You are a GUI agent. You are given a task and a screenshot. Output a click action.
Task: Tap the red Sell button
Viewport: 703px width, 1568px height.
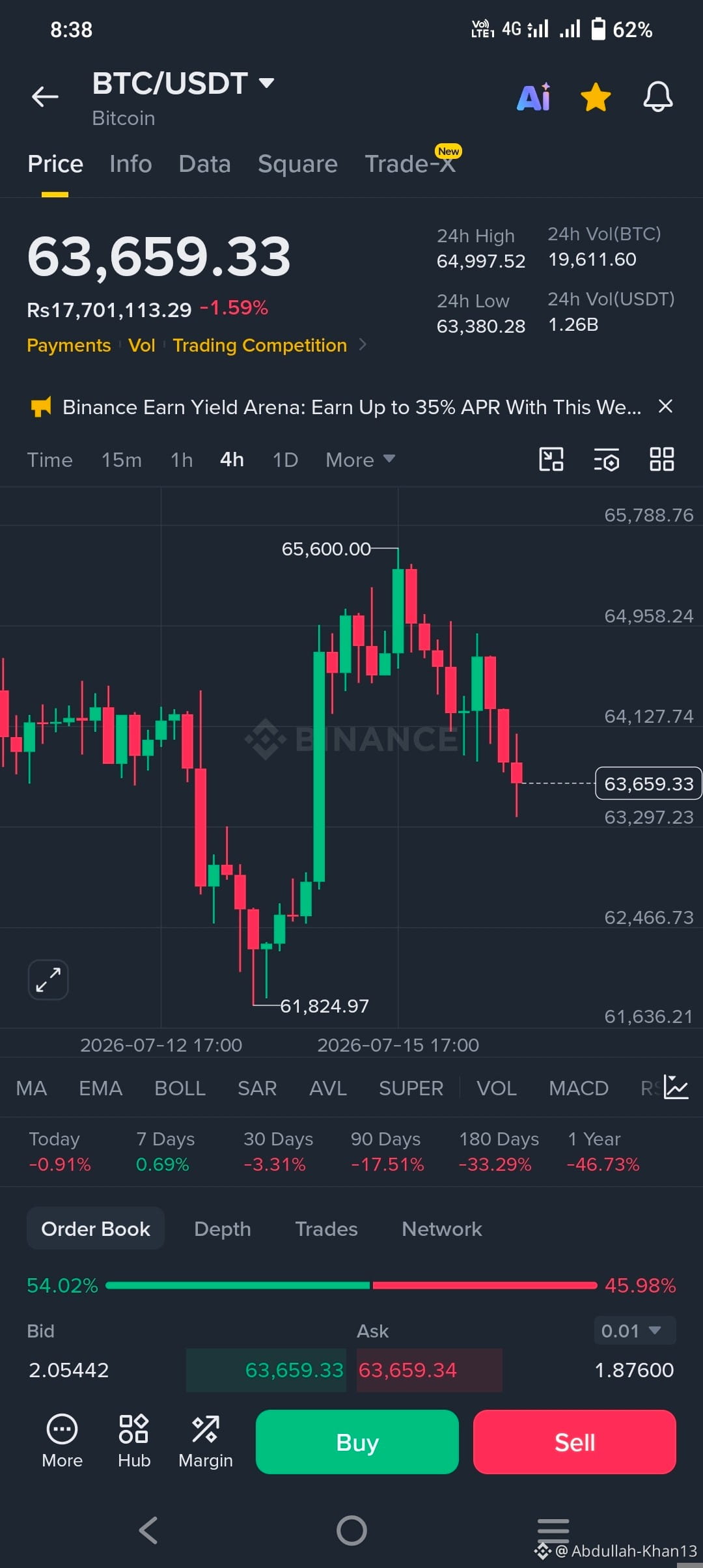click(575, 1442)
